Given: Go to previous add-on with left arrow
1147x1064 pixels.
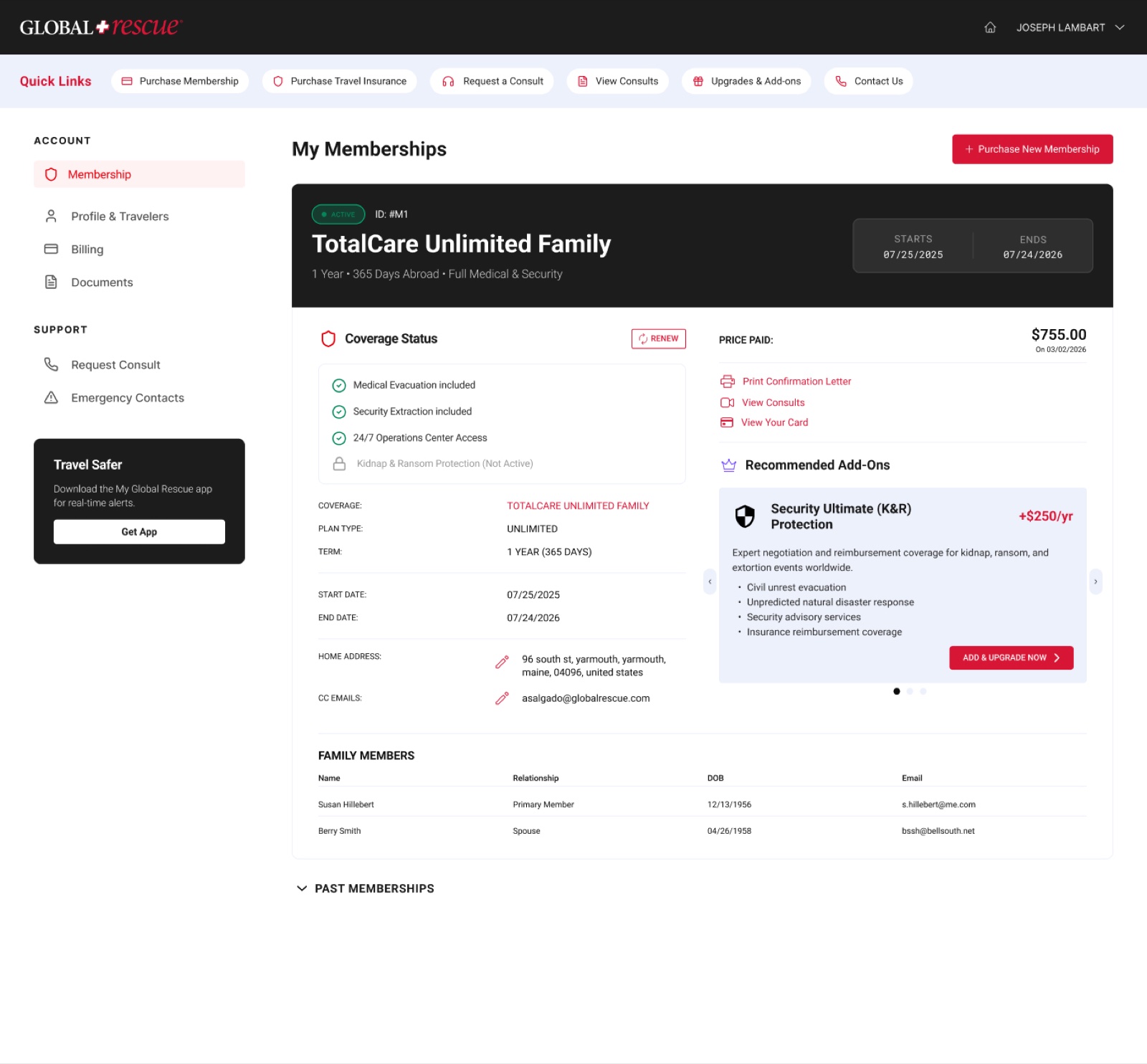Looking at the screenshot, I should 710,581.
